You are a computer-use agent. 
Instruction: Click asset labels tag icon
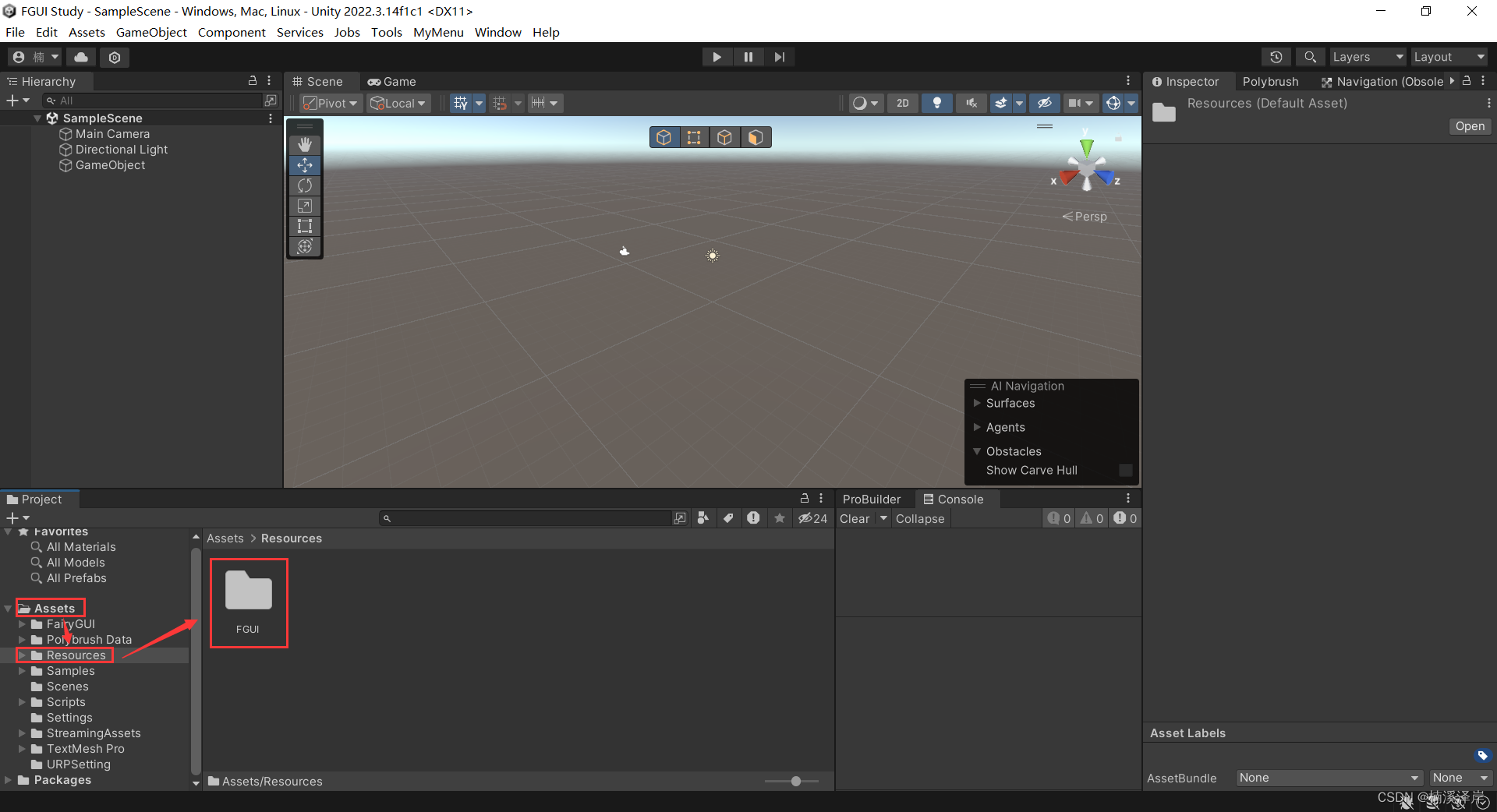(x=1482, y=755)
